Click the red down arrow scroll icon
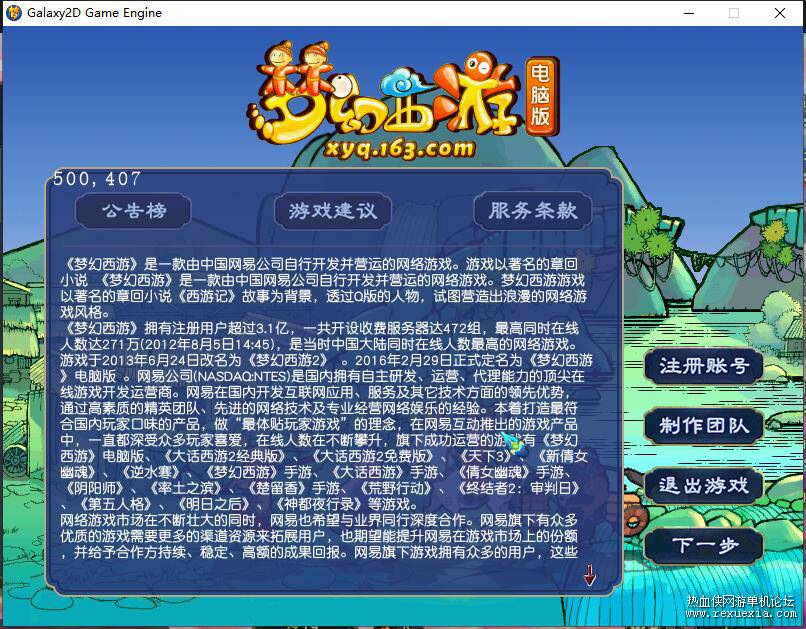 click(590, 575)
